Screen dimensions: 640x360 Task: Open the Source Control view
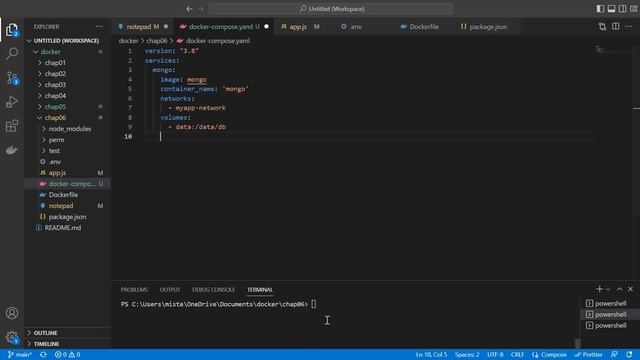(x=12, y=78)
